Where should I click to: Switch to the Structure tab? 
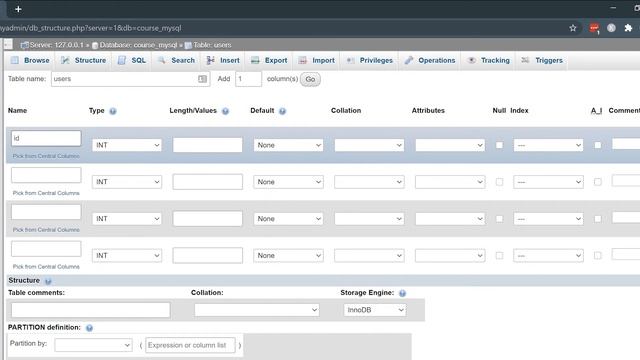point(84,60)
